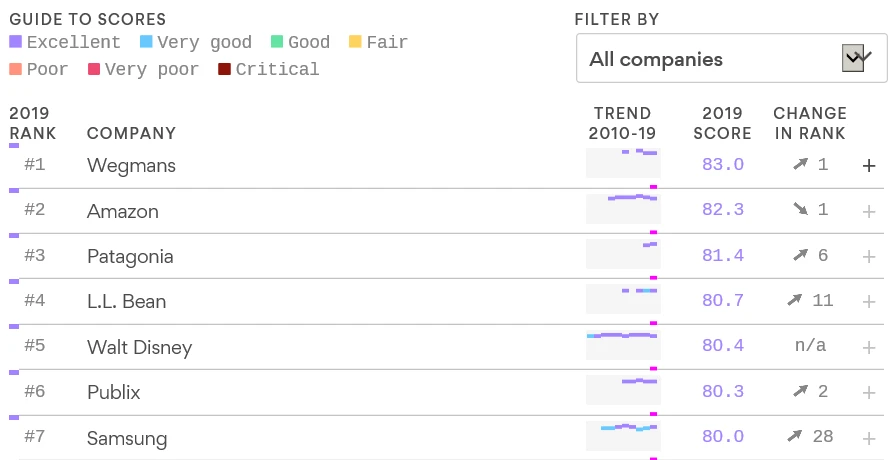This screenshot has height=460, width=896.
Task: Expand the Wegmans row plus icon
Action: coord(869,166)
